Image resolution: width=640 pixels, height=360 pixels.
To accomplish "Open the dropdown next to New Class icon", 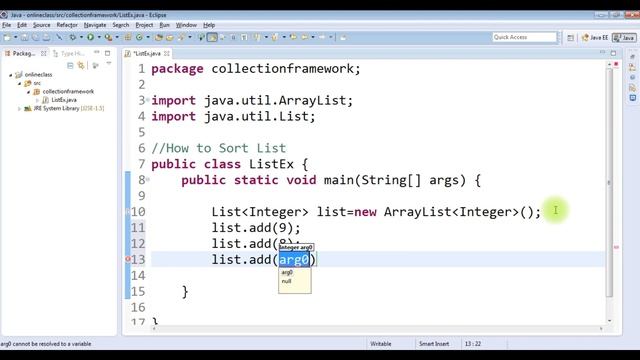I will click(x=148, y=38).
